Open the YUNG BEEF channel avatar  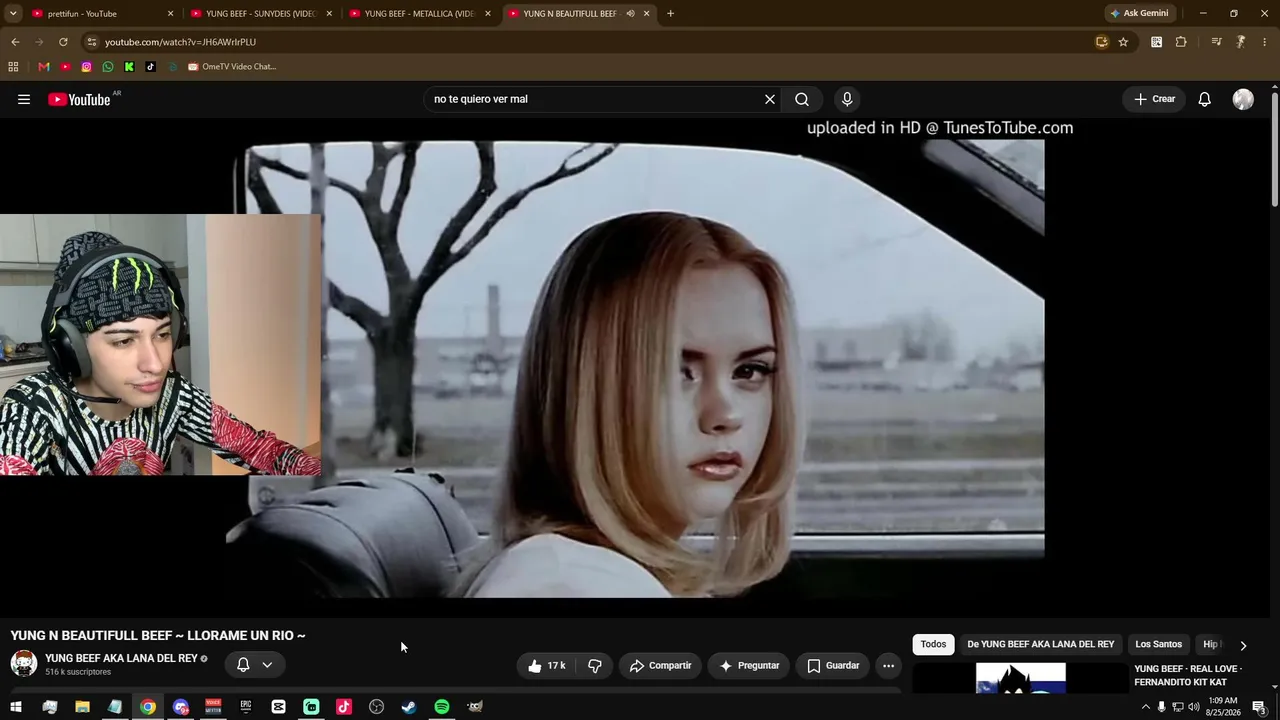(24, 664)
